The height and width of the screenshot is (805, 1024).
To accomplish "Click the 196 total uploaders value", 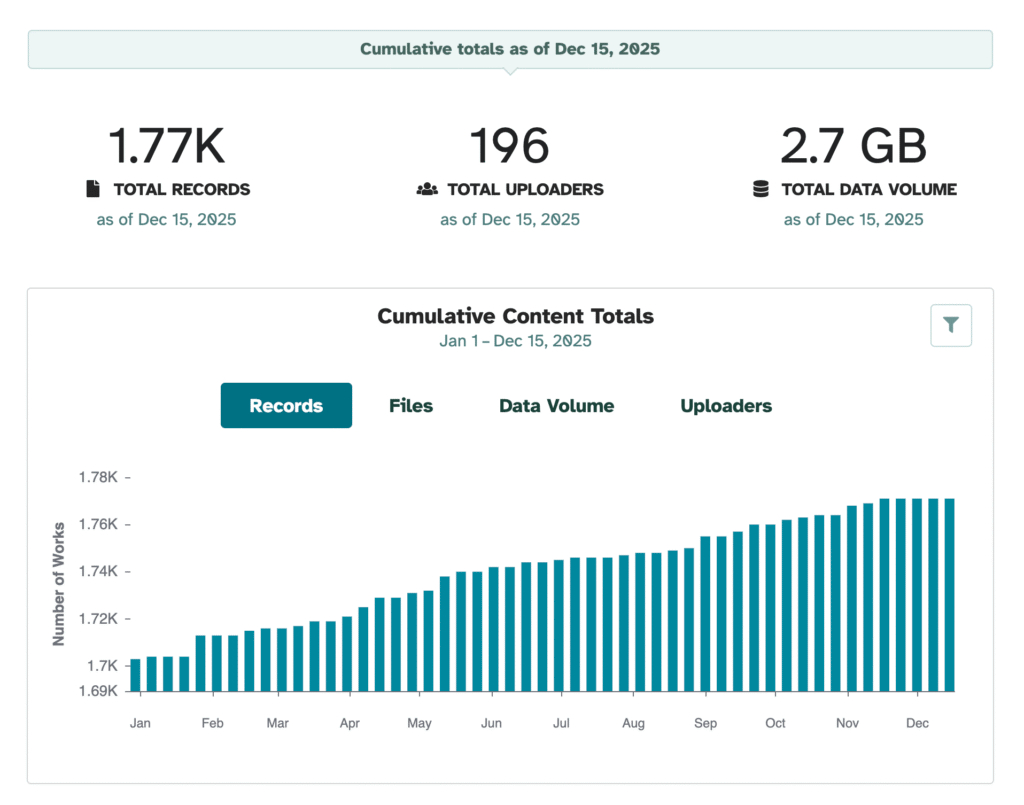I will click(x=509, y=146).
